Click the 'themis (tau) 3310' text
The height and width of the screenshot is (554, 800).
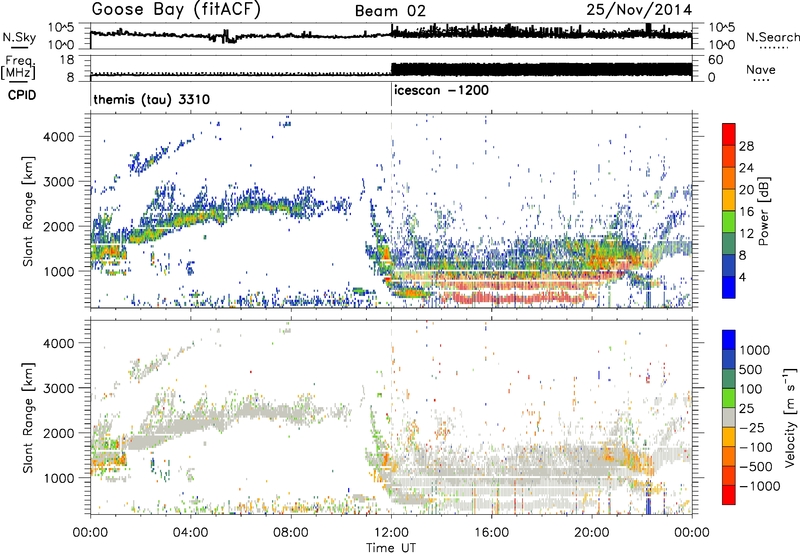click(152, 99)
